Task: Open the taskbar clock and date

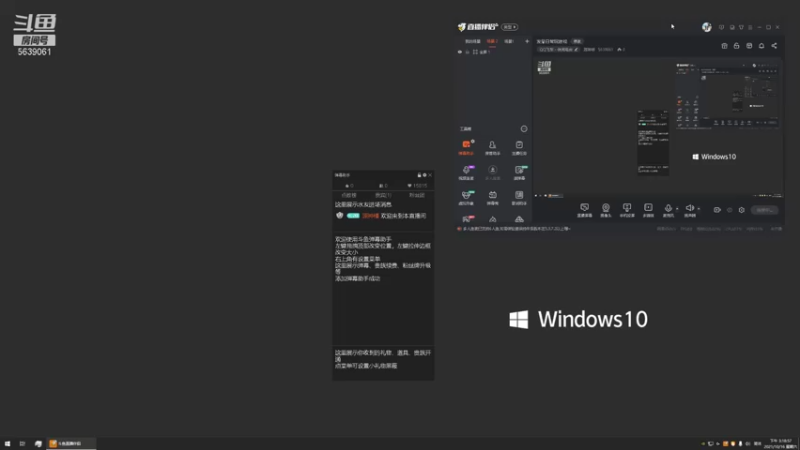Action: click(x=781, y=444)
